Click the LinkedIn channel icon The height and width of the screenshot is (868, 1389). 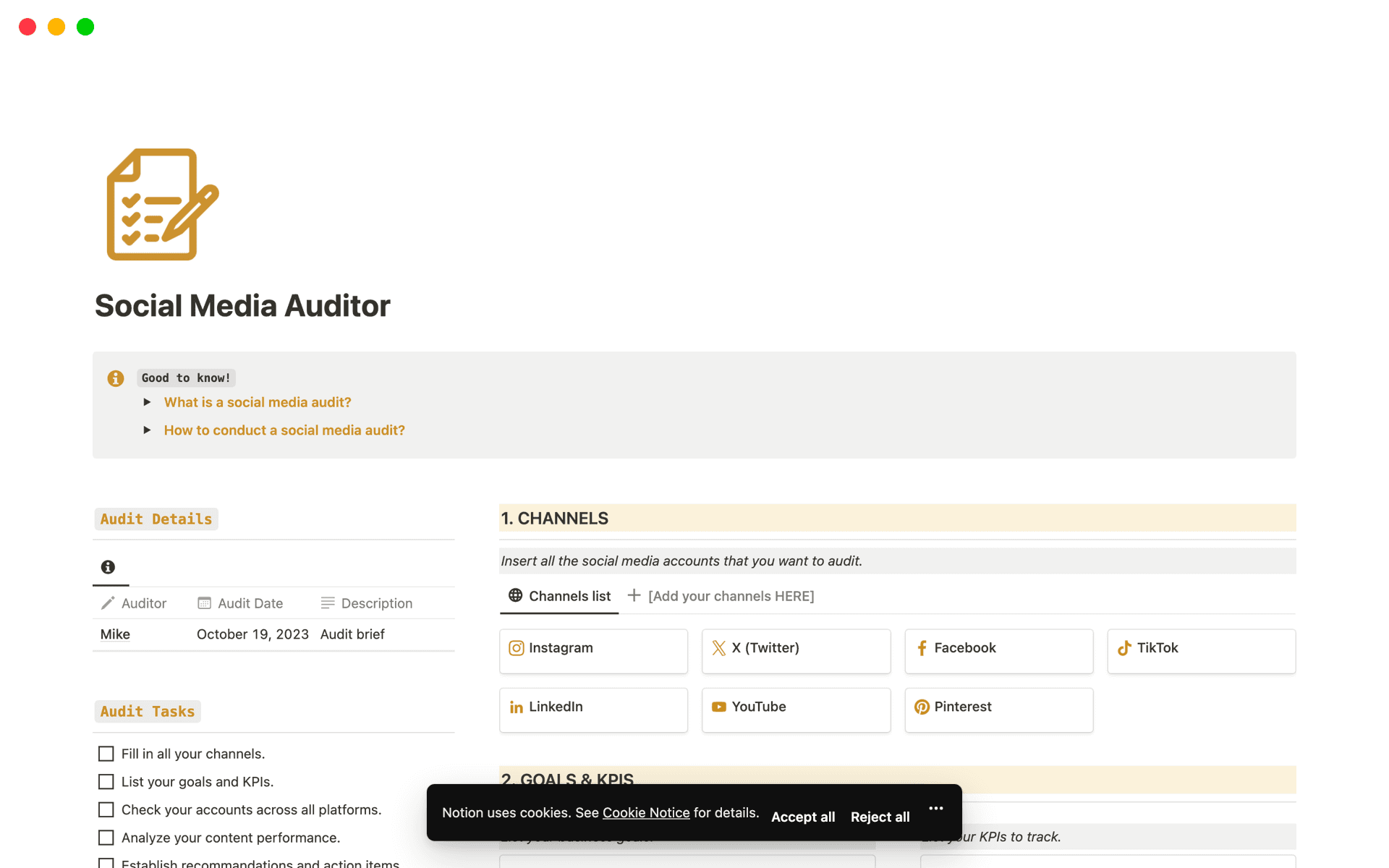(x=516, y=707)
